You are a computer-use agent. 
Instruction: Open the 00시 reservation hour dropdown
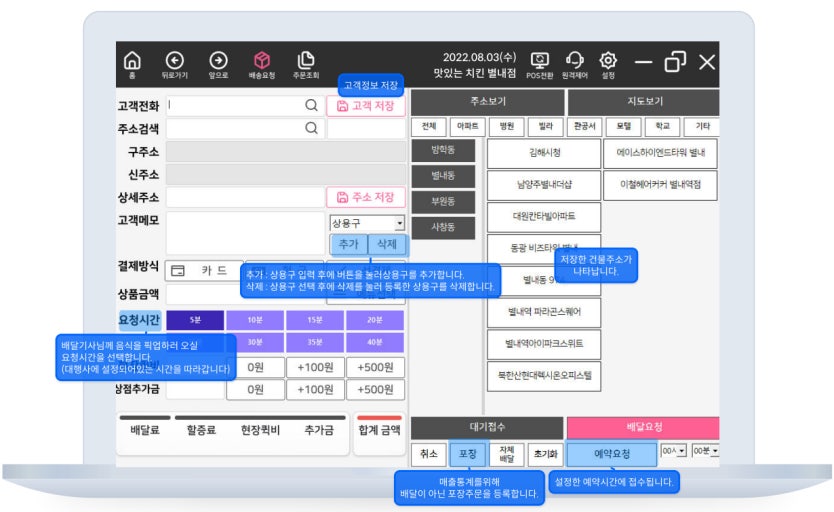coord(682,452)
